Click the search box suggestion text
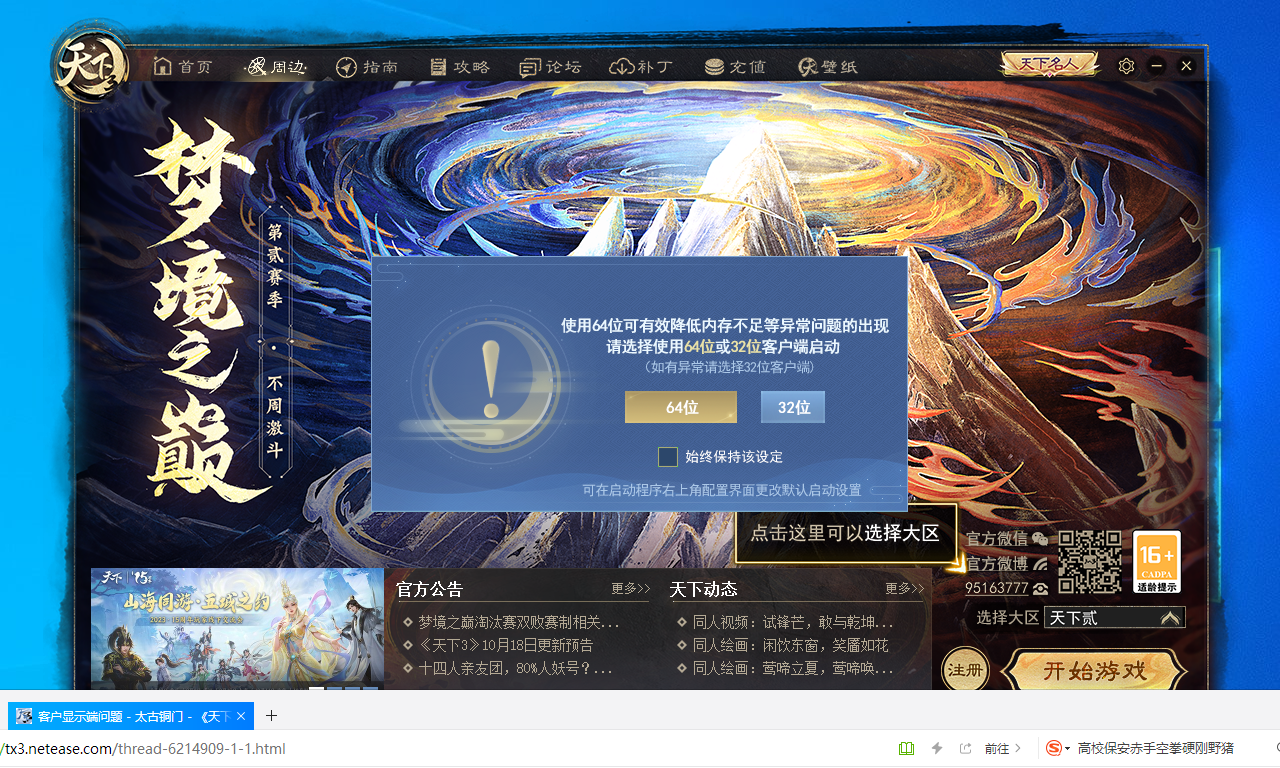Viewport: 1280px width, 768px height. [1155, 748]
